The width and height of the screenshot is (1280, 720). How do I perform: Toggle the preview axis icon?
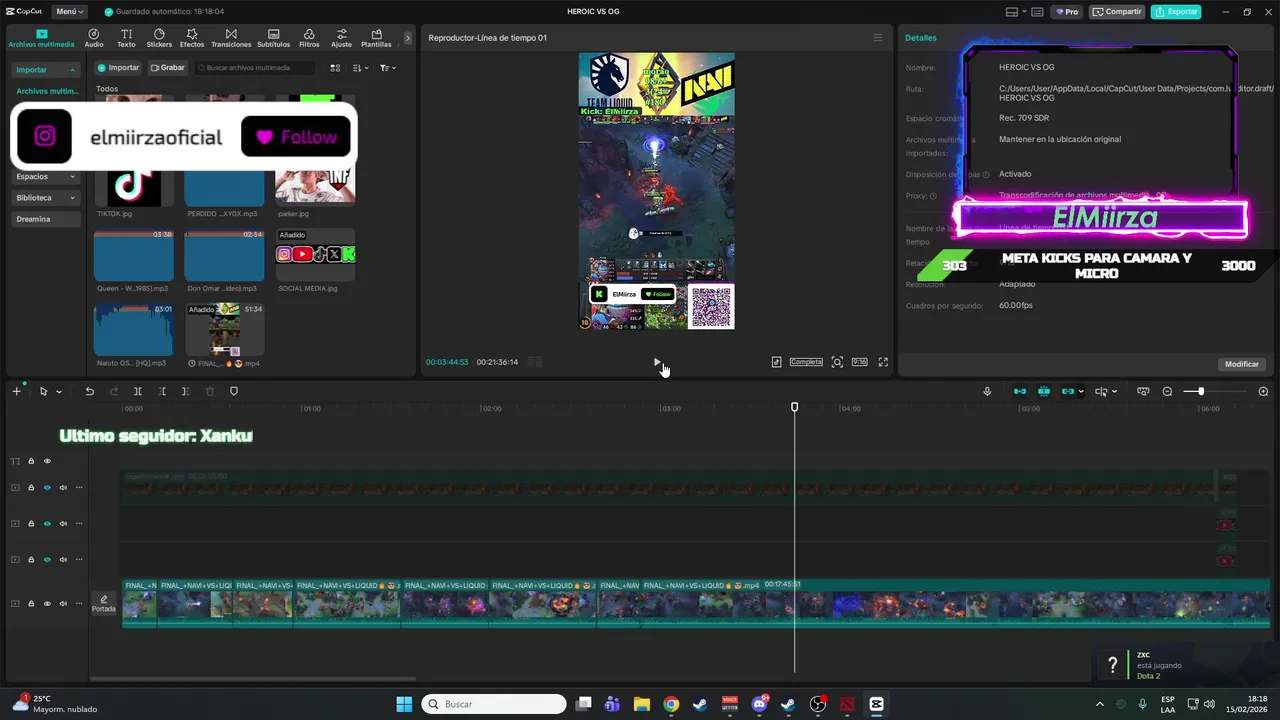pos(1101,391)
